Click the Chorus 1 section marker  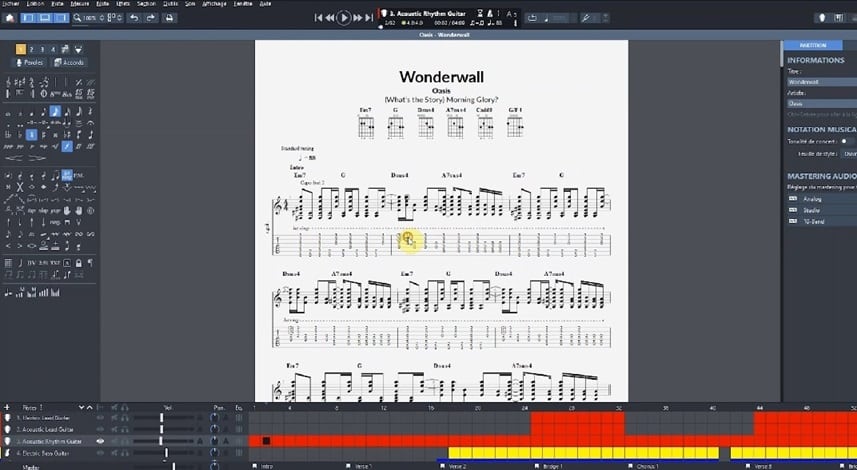pos(642,466)
